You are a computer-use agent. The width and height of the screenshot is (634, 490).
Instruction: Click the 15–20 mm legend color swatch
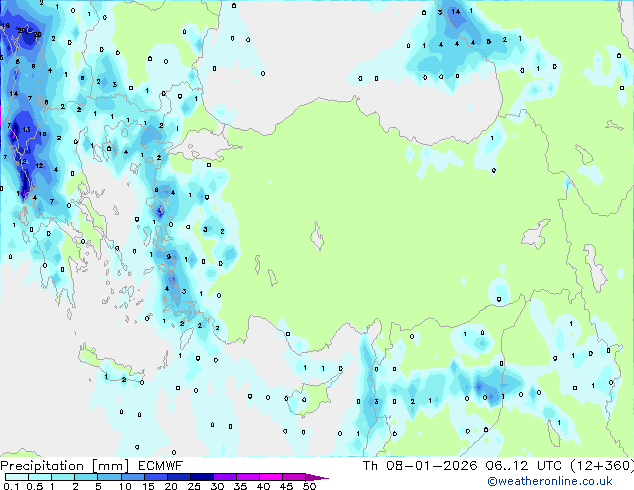tap(156, 477)
